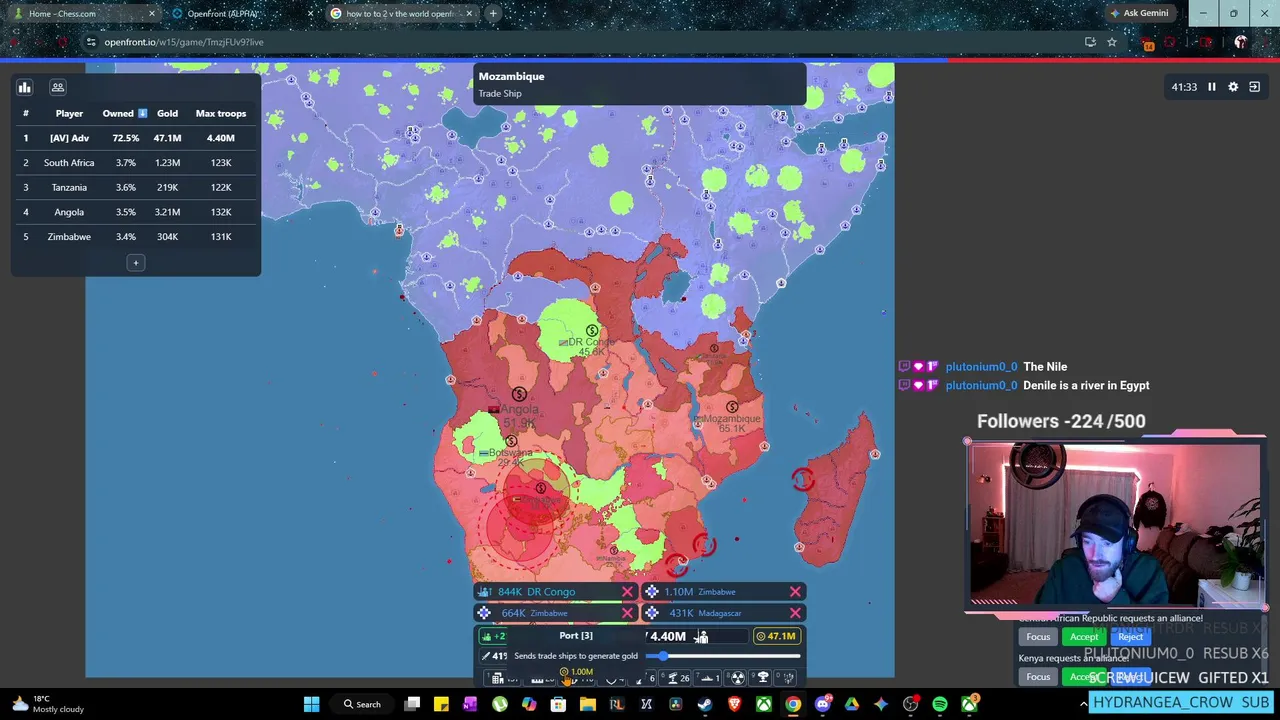1280x720 pixels.
Task: Bookmark this page with the star icon
Action: pos(1111,42)
